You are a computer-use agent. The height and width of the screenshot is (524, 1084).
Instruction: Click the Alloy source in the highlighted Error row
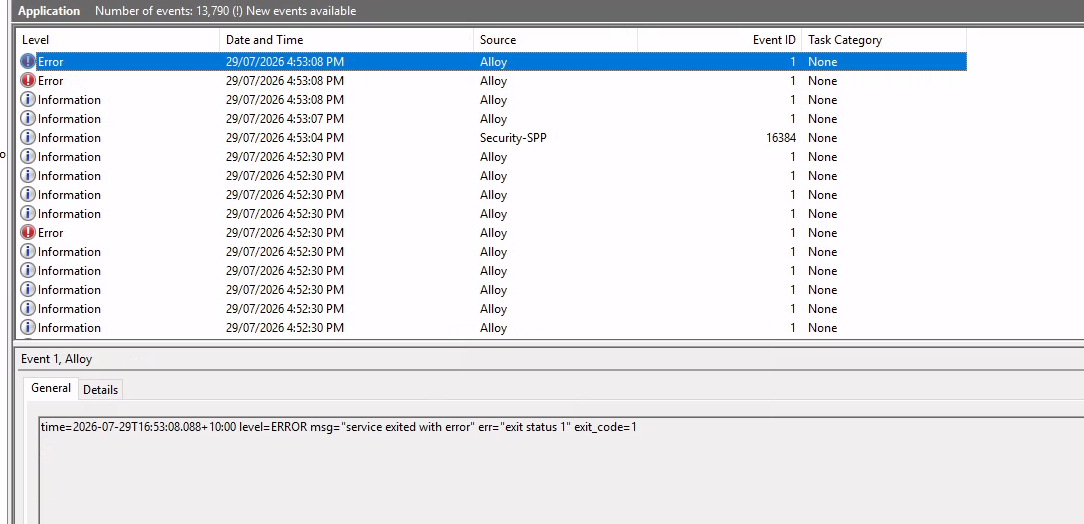[493, 62]
